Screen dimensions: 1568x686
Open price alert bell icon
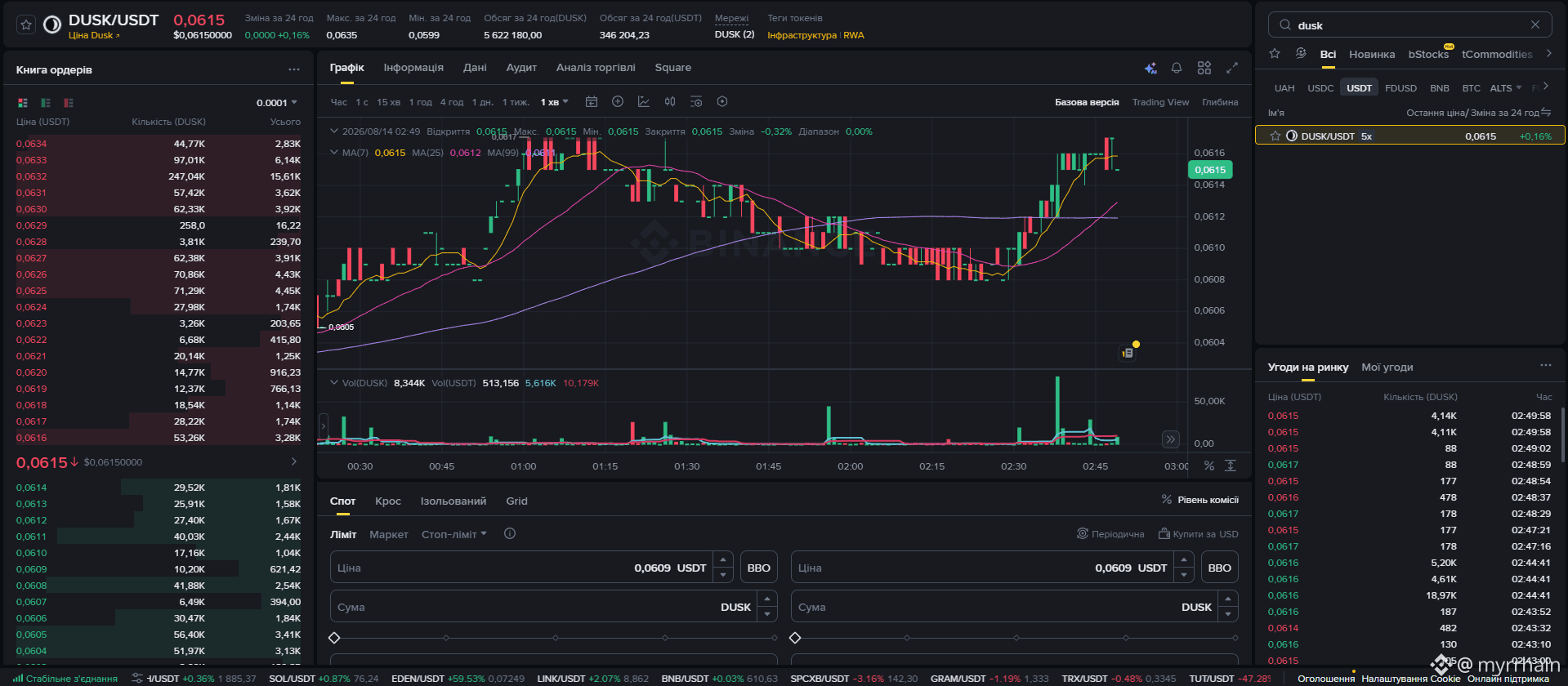click(x=1177, y=68)
